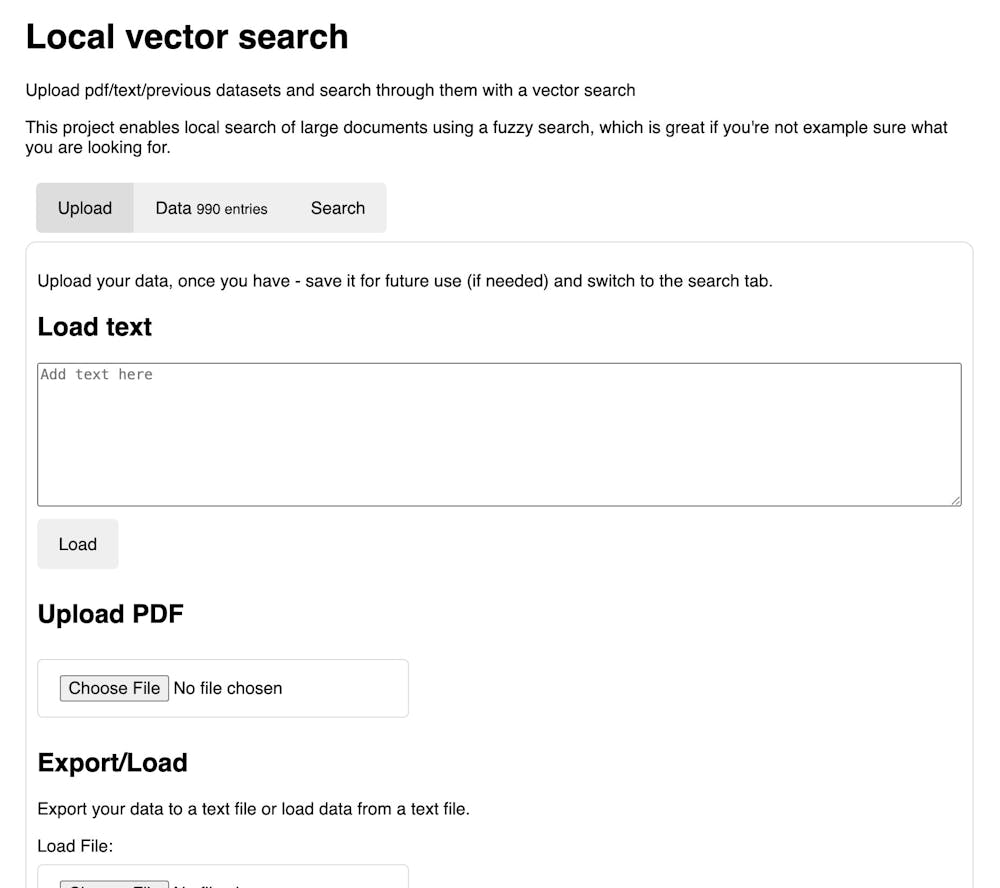
Task: Click the textarea resize handle corner
Action: coord(956,500)
